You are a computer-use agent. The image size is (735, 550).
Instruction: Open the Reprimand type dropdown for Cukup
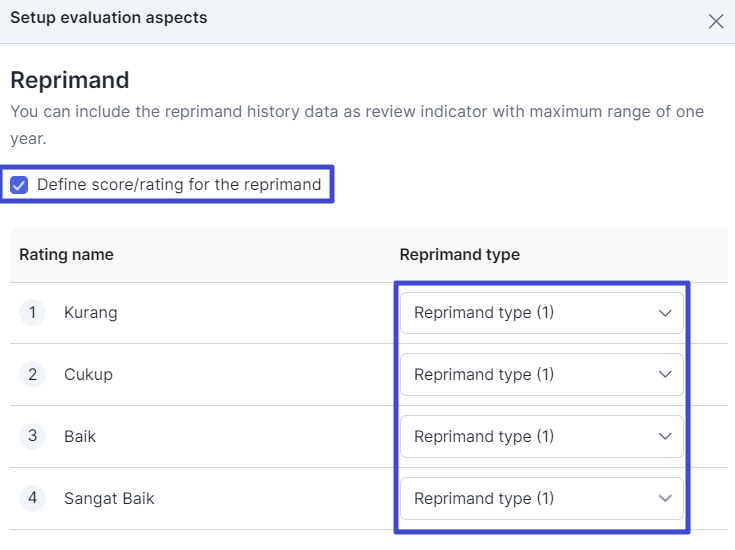[542, 375]
